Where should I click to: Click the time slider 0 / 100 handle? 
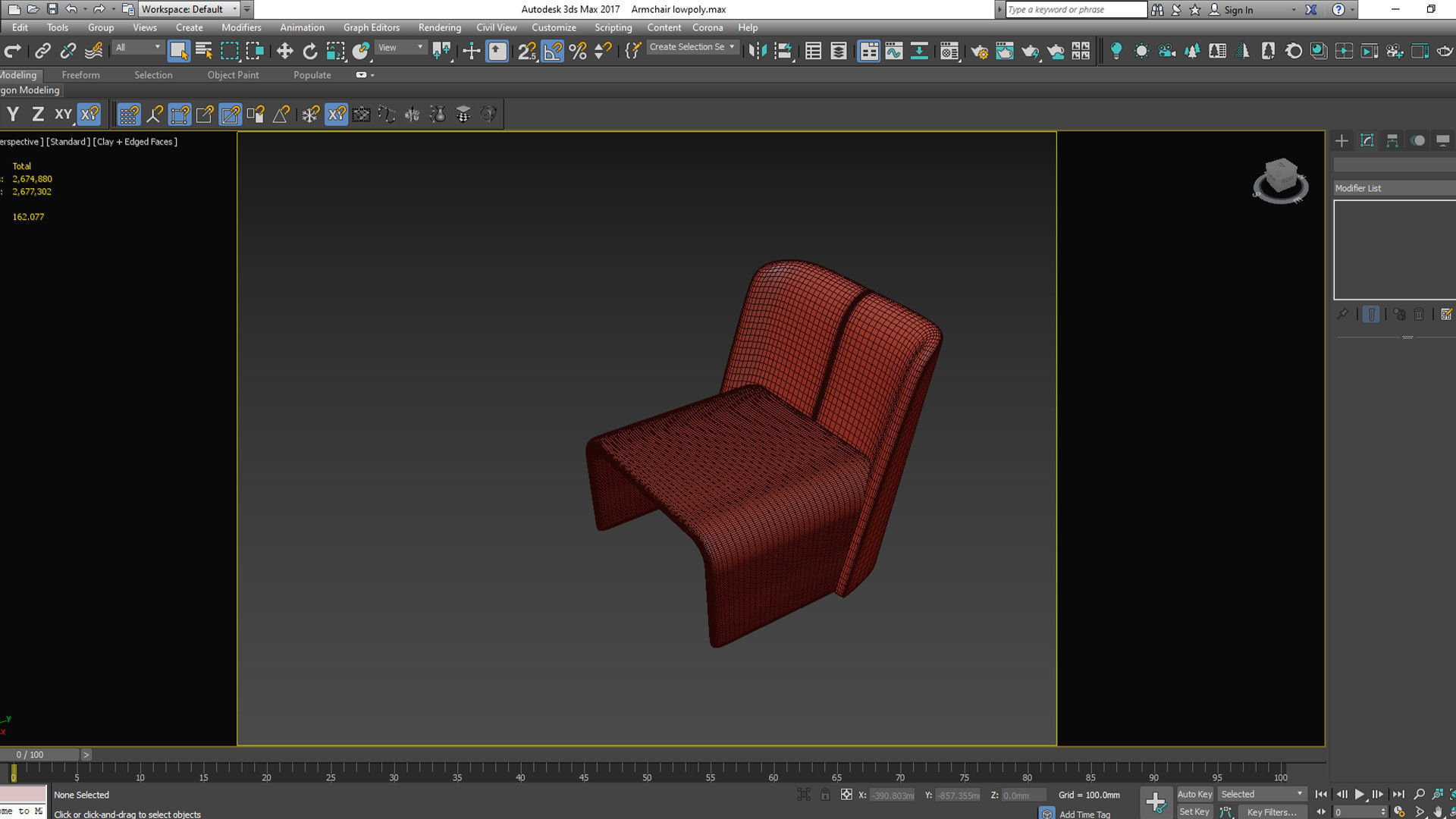(39, 755)
